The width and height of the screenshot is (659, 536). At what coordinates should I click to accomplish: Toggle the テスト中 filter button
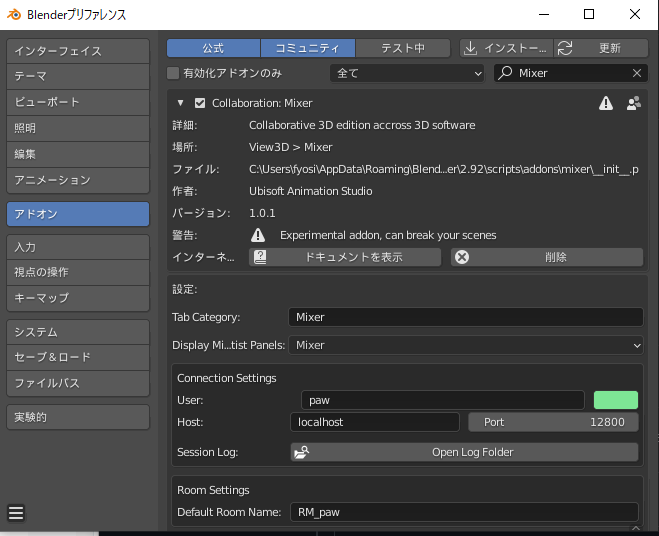click(x=403, y=48)
